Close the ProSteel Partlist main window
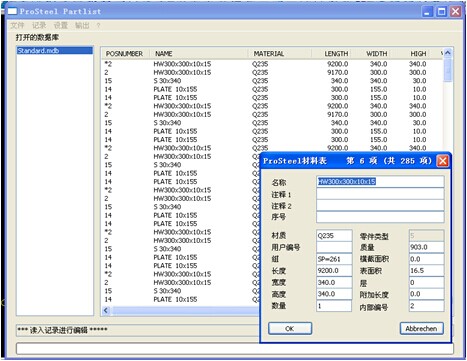The width and height of the screenshot is (467, 361). coord(455,12)
